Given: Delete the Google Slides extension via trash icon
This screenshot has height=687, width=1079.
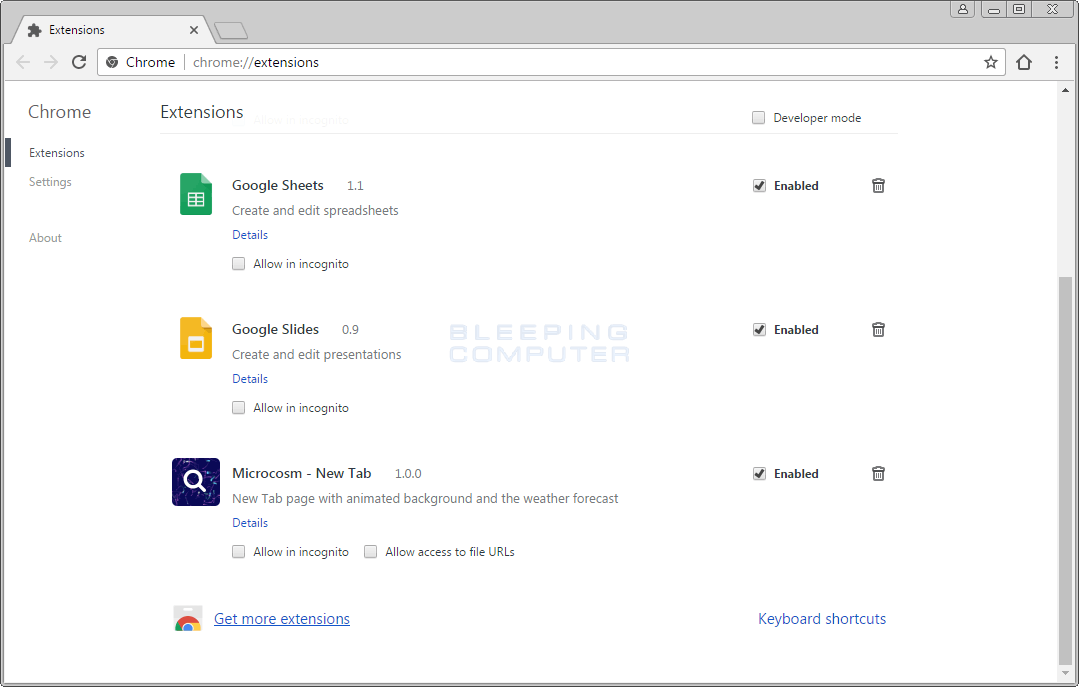Looking at the screenshot, I should 878,329.
